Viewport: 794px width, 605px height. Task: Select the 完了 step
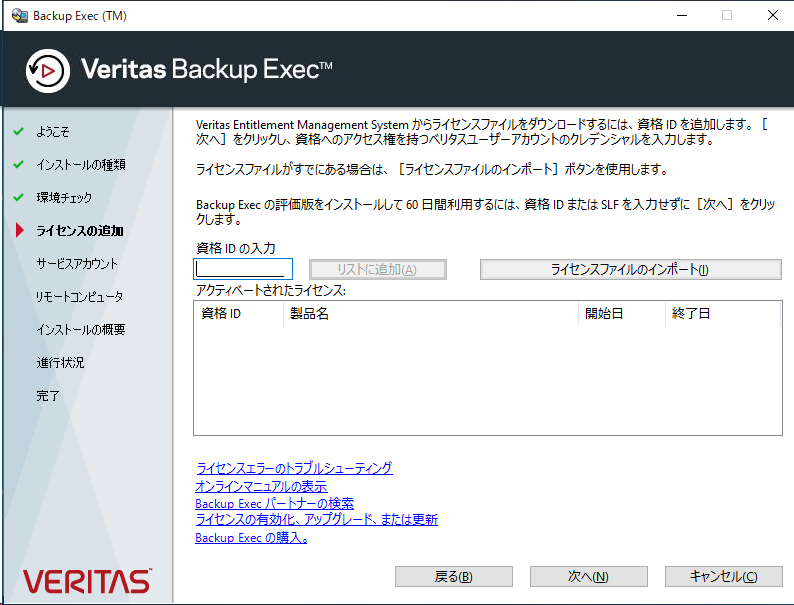48,395
